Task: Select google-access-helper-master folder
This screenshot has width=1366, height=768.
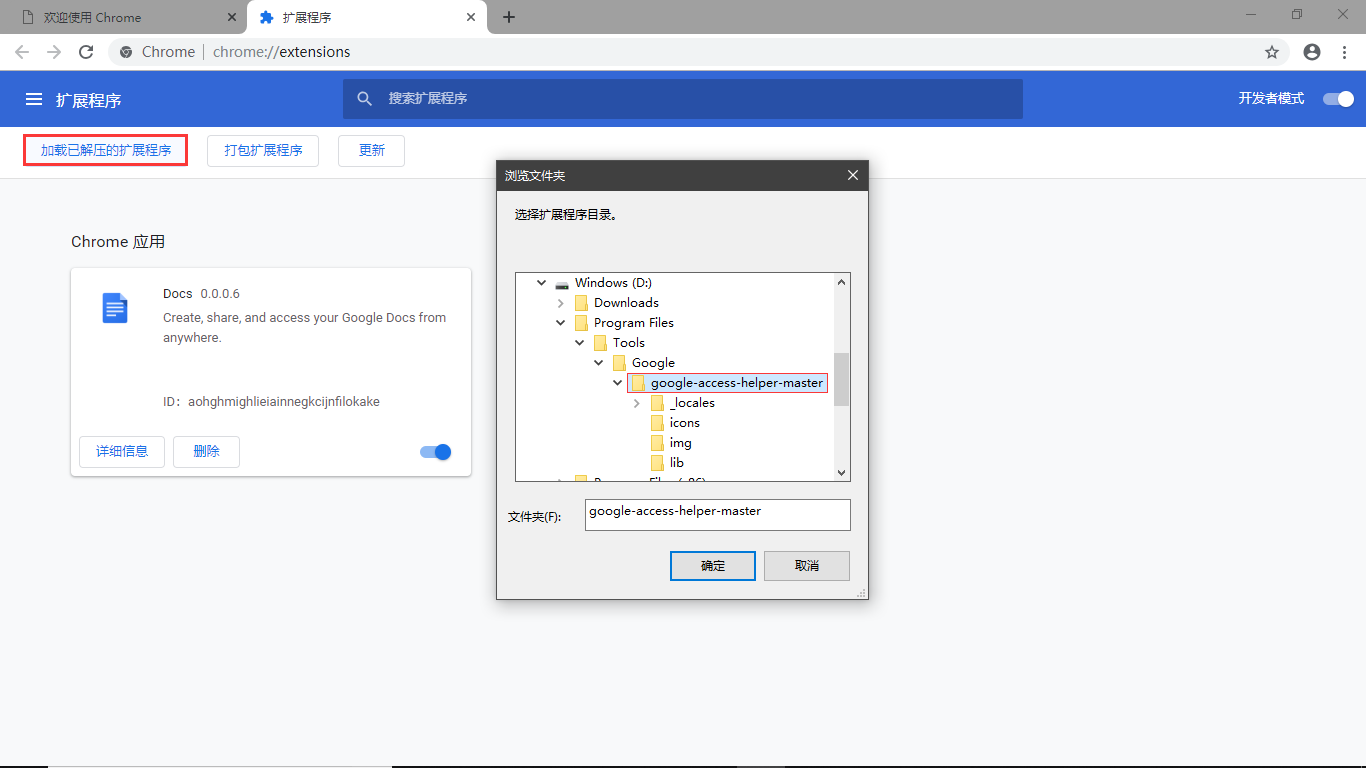Action: [737, 383]
